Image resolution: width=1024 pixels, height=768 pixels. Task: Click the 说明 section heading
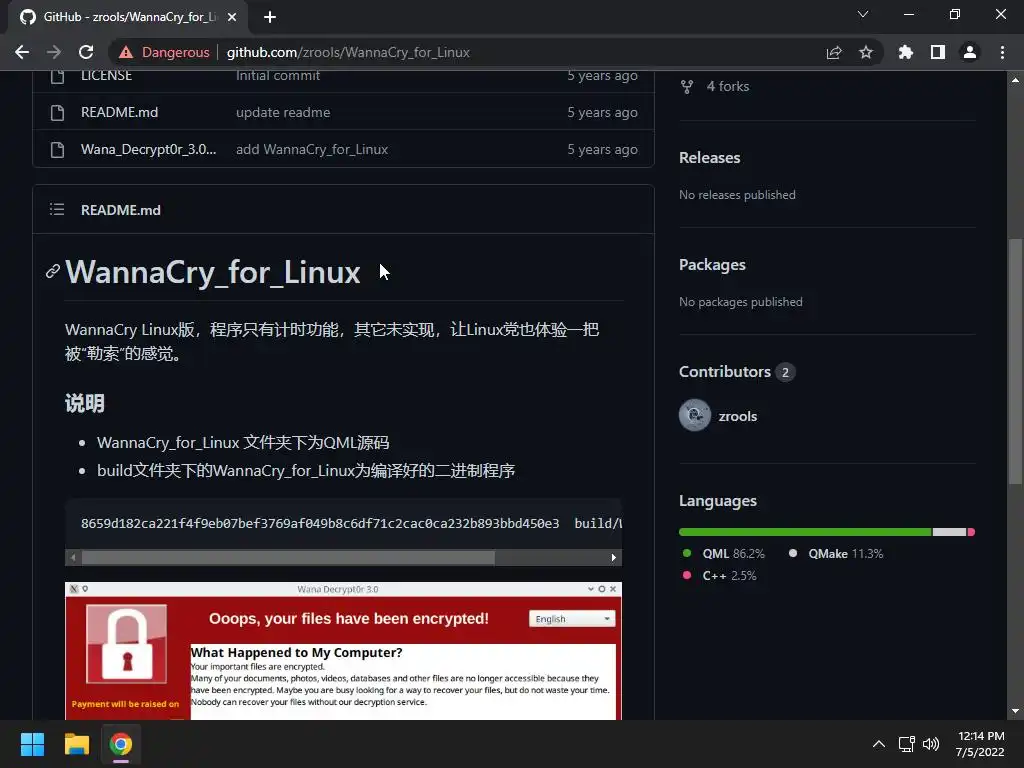tap(84, 404)
